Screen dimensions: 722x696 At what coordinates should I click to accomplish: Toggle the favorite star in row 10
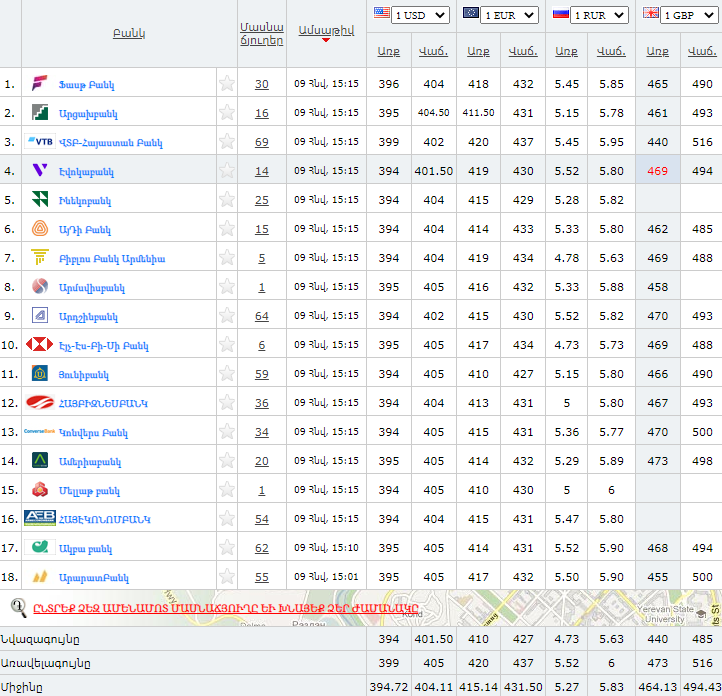[227, 344]
